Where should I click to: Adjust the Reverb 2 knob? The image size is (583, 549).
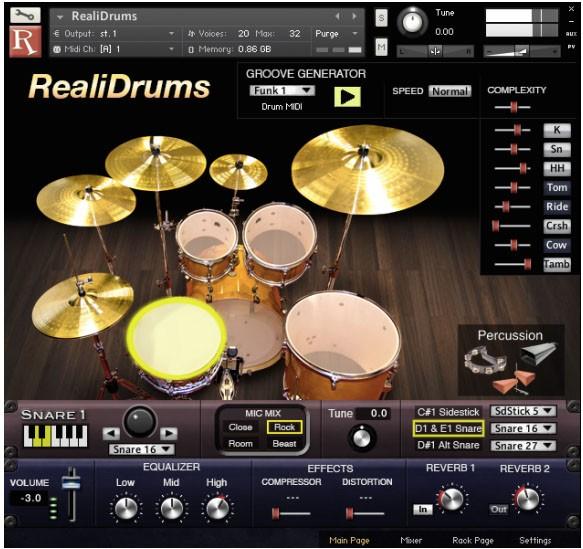(x=527, y=499)
